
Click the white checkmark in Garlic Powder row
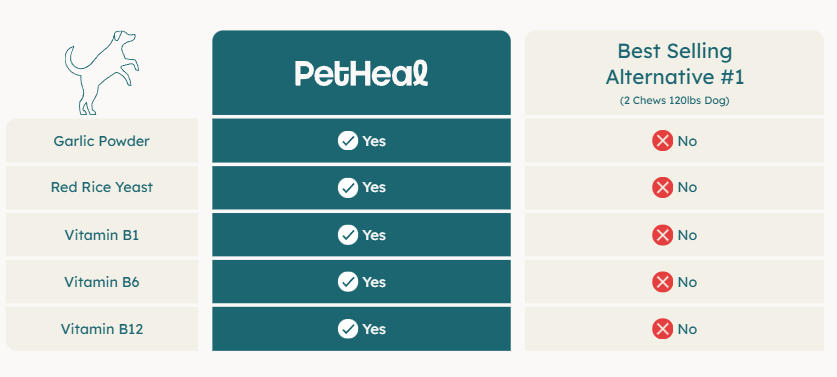pyautogui.click(x=348, y=141)
